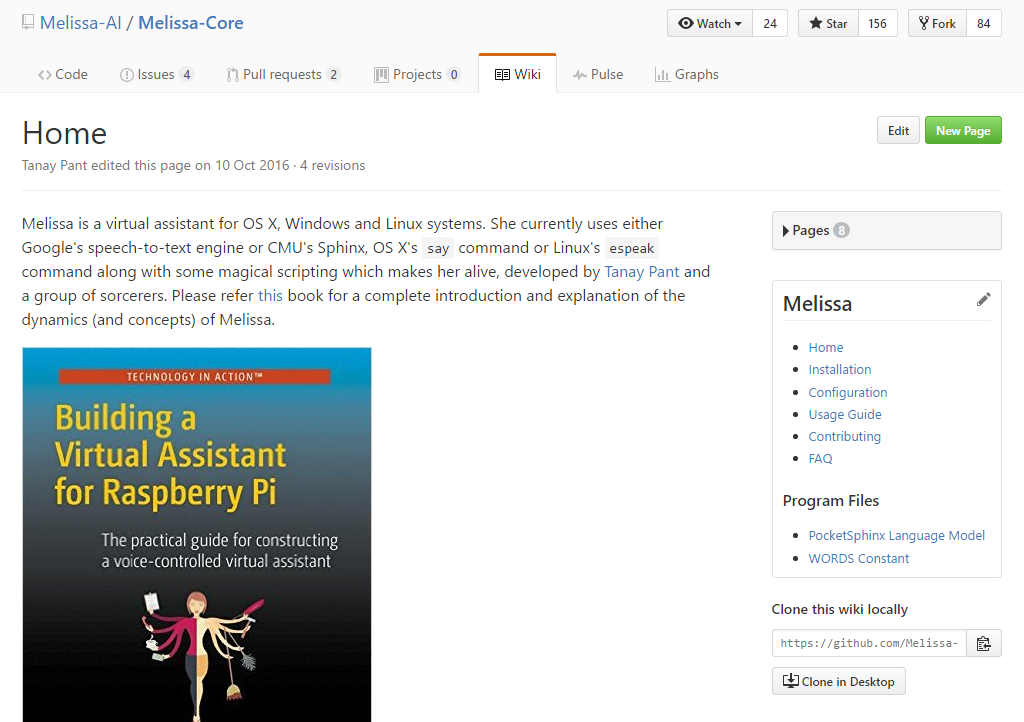Open the Home sidebar link
The height and width of the screenshot is (722, 1024).
point(825,347)
